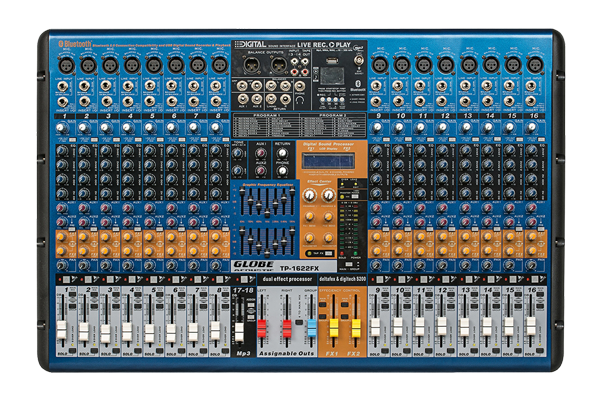Click the Program 1 selector knob in Effect Center
This screenshot has height=400, width=600.
pyautogui.click(x=310, y=195)
